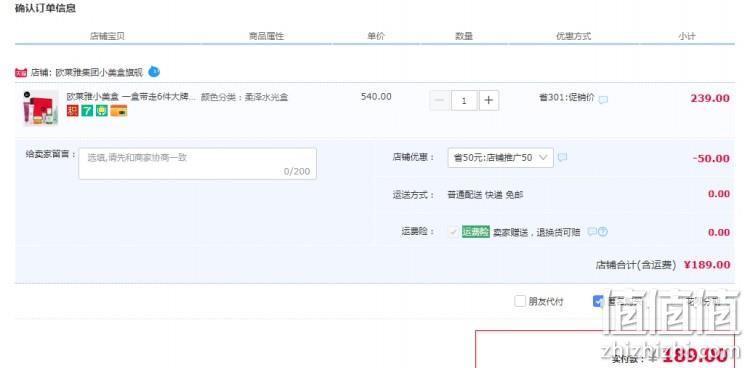Click the orange credit card badge icon
The width and height of the screenshot is (750, 368).
coord(119,111)
